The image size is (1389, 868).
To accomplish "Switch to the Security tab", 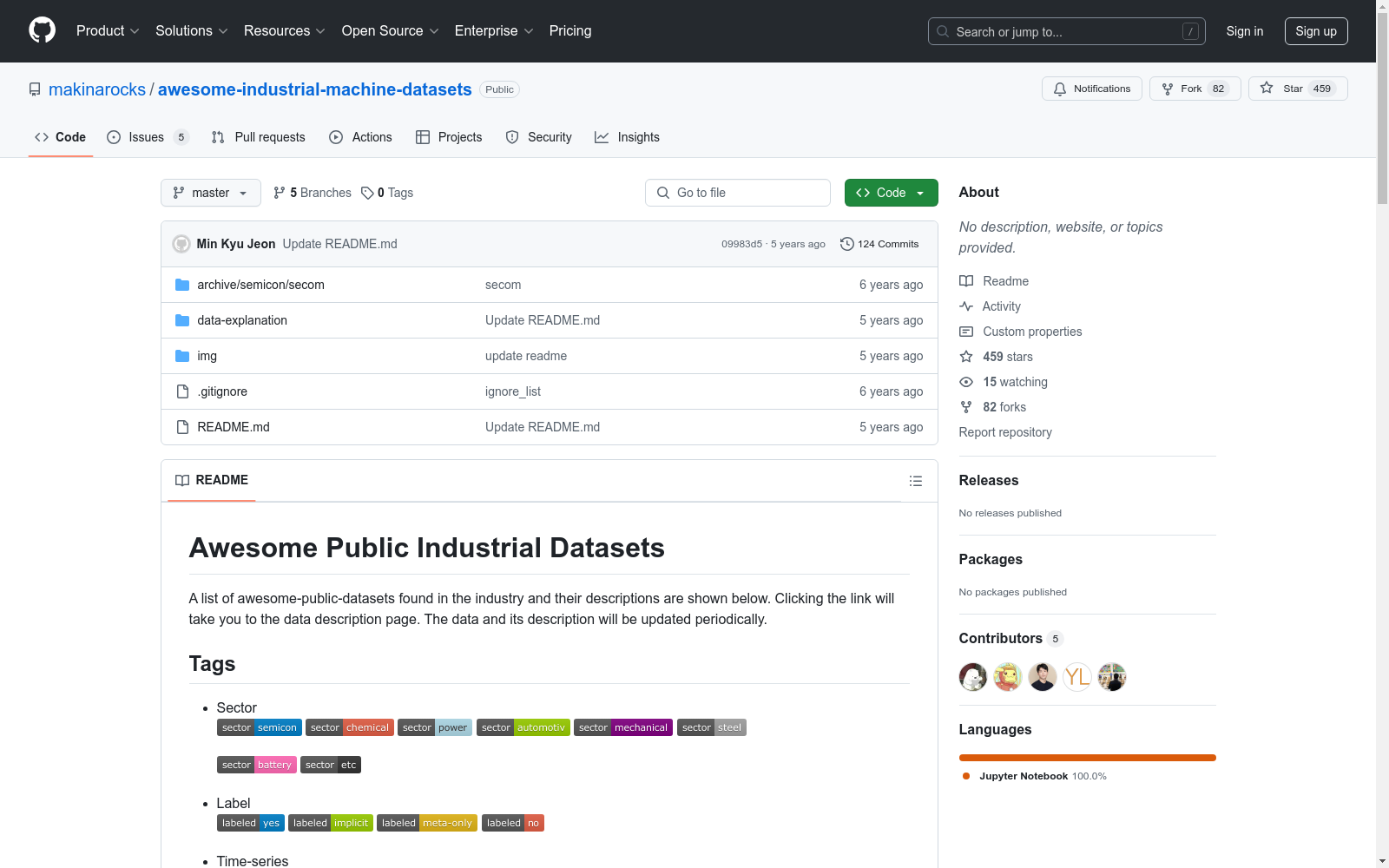I will tap(539, 137).
